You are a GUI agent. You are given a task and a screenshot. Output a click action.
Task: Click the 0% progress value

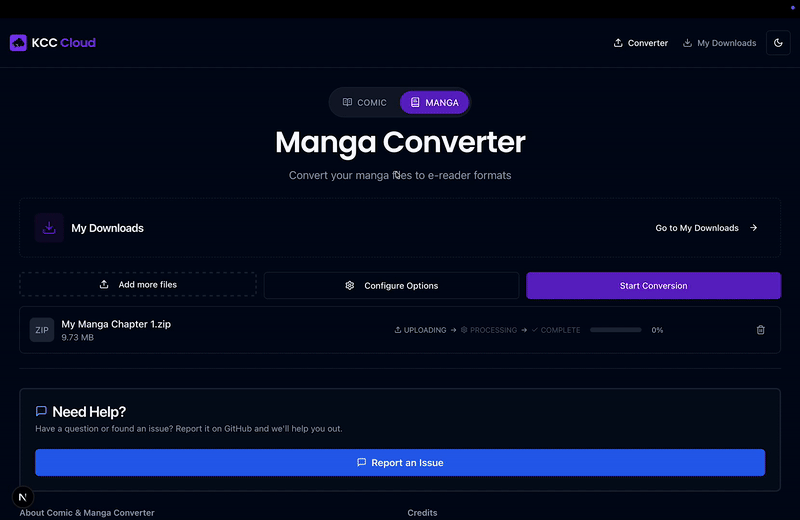click(x=657, y=330)
